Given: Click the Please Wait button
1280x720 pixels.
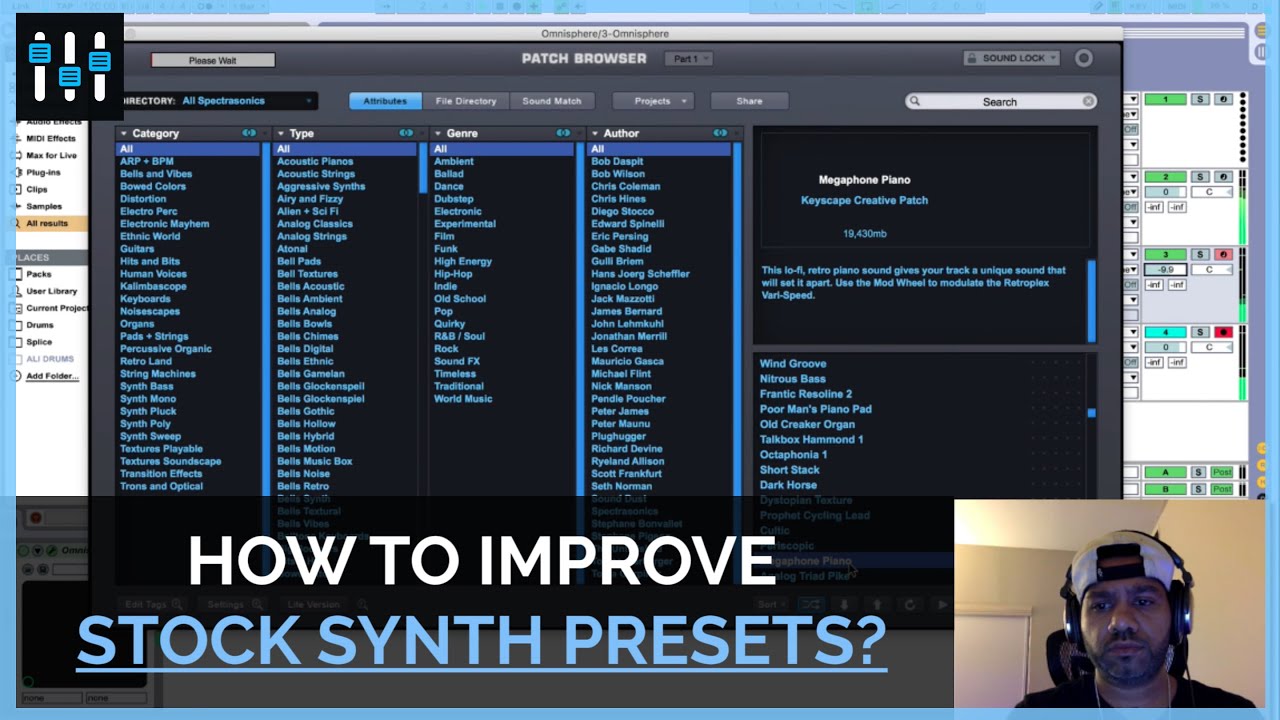Looking at the screenshot, I should [x=213, y=60].
